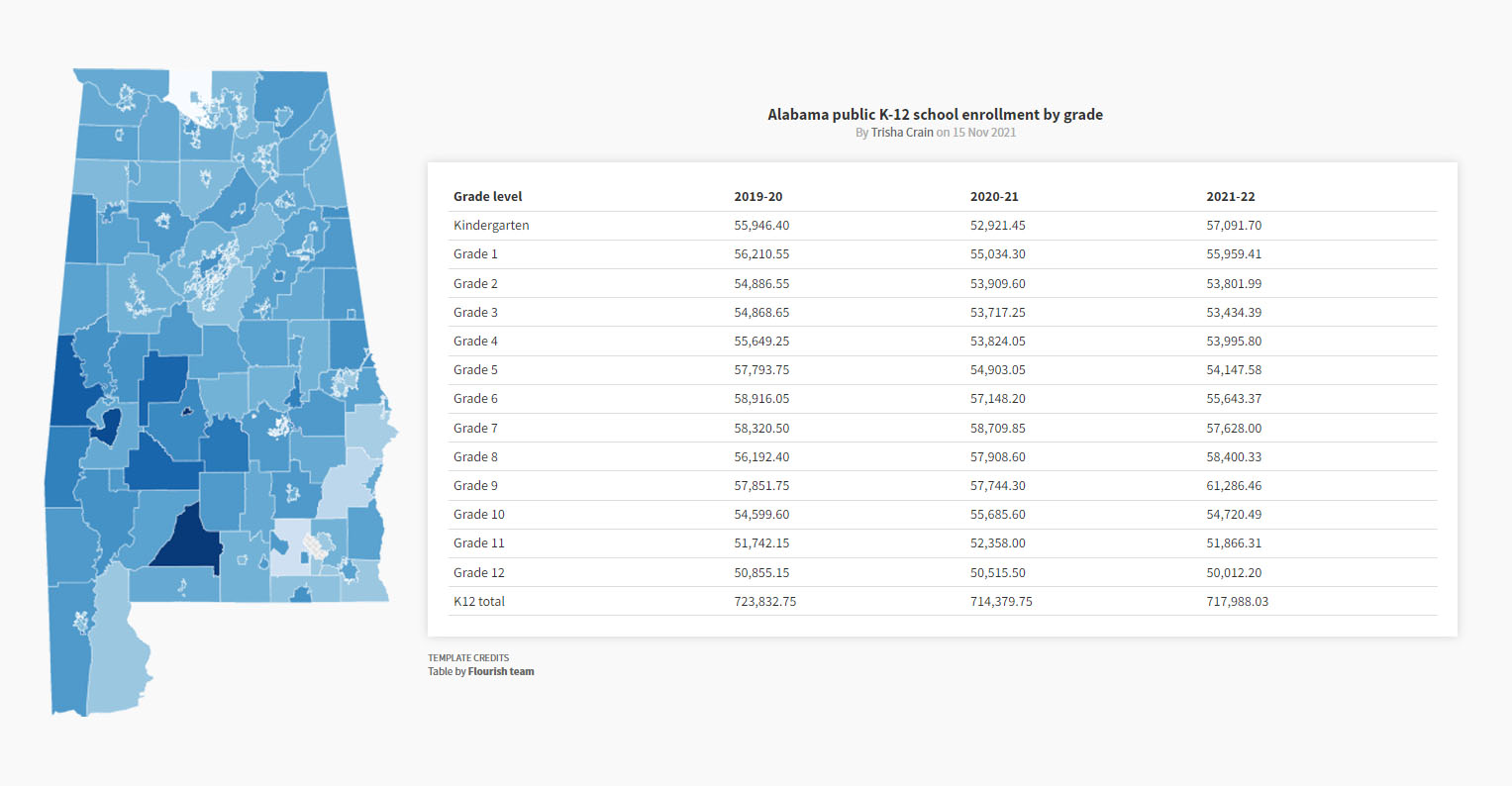This screenshot has height=786, width=1512.
Task: Click K12 total value 723,832.75
Action: [x=764, y=602]
